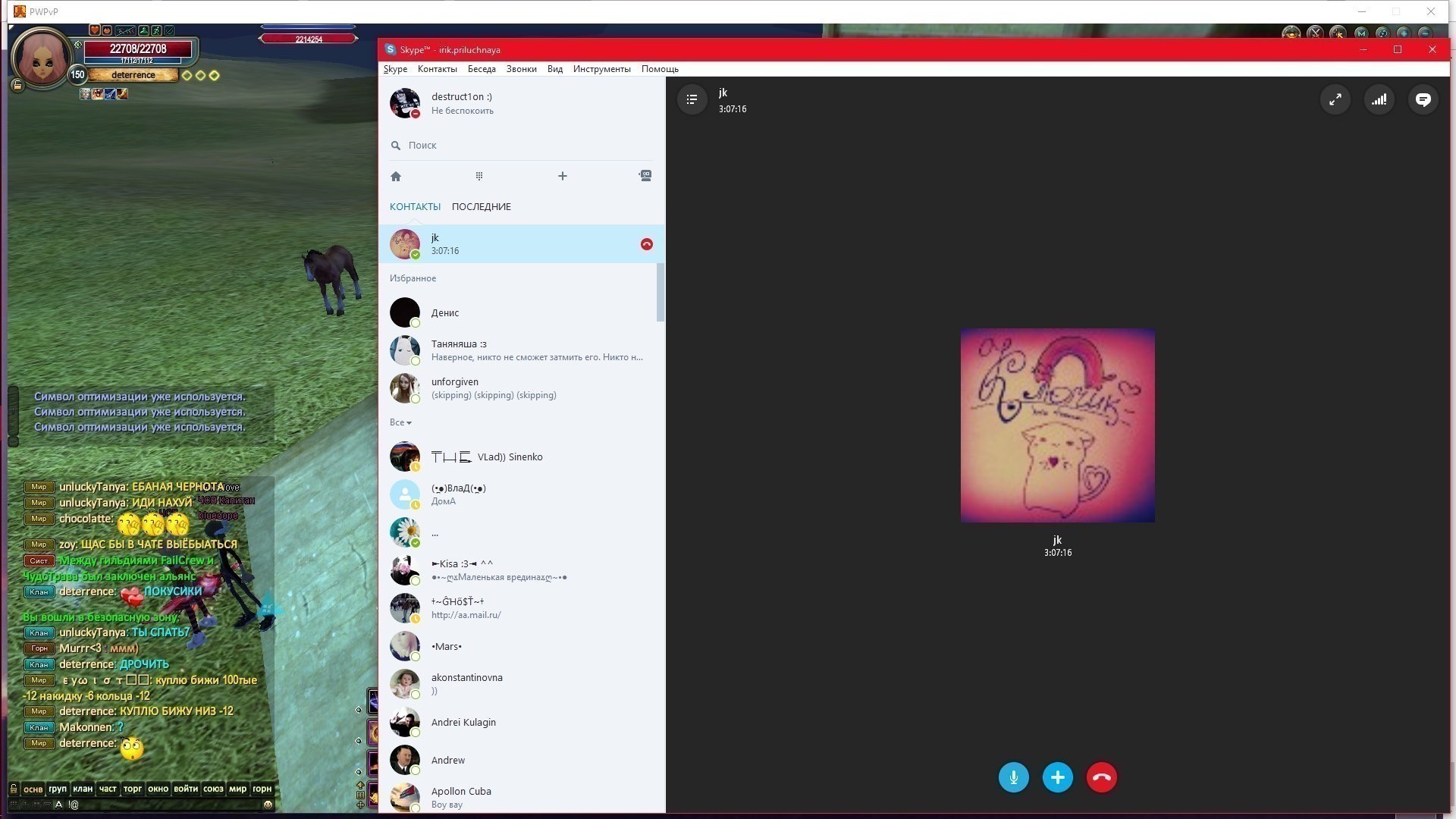
Task: Hang up the call with red button
Action: pyautogui.click(x=1101, y=777)
